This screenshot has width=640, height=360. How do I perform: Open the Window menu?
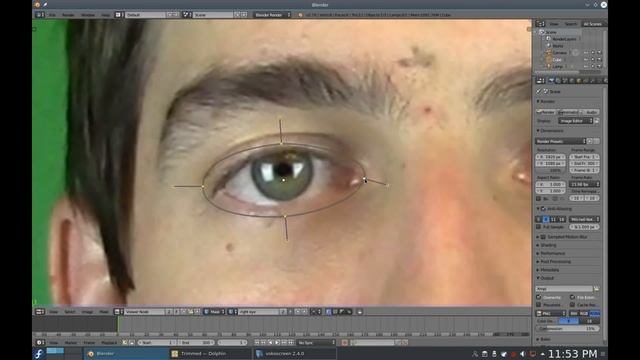[x=88, y=15]
